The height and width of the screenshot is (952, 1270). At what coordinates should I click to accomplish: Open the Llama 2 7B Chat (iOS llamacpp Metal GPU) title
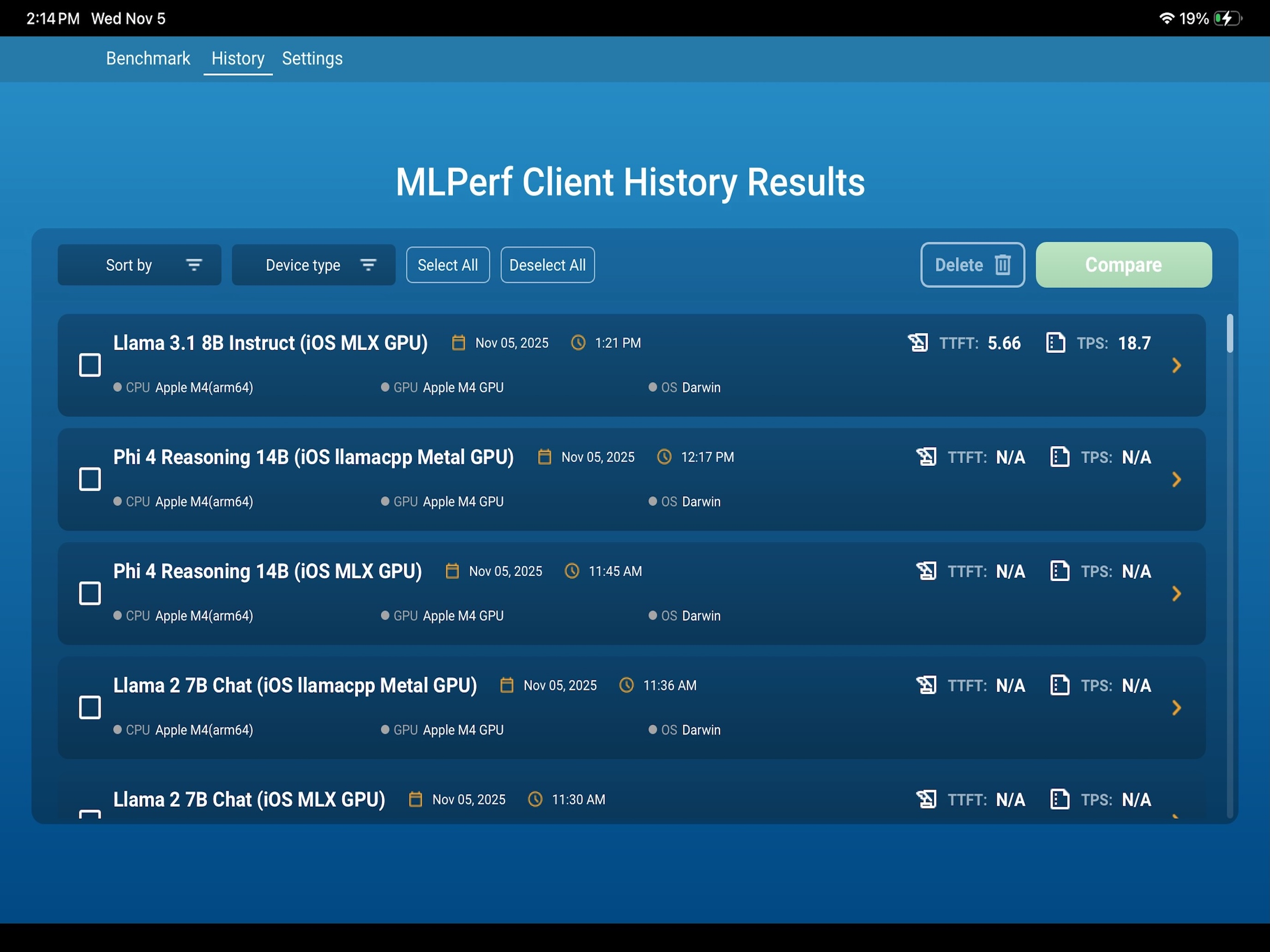point(295,685)
